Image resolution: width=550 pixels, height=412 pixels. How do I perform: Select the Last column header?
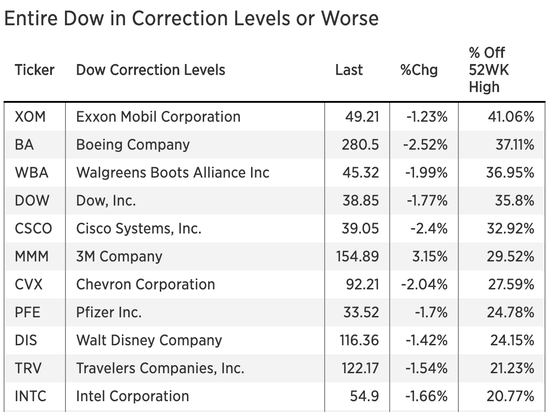(349, 70)
